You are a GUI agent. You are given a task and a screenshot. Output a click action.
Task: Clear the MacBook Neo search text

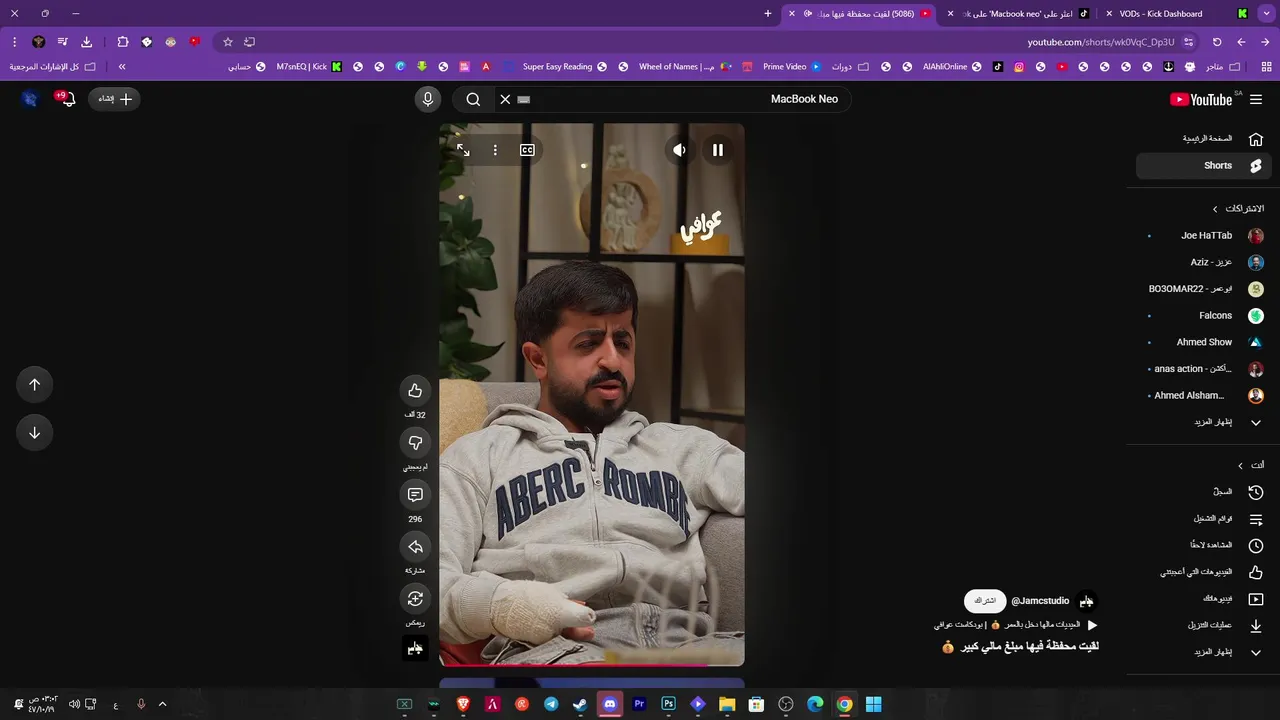505,99
